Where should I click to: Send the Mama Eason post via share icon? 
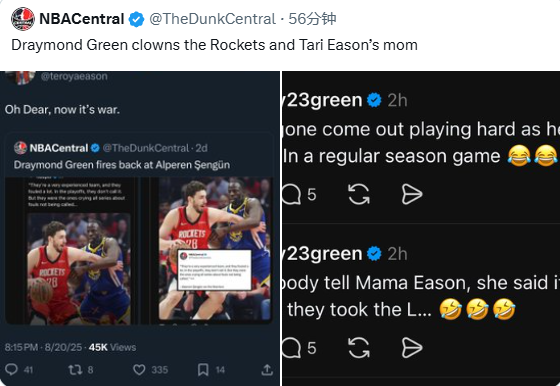click(x=412, y=348)
